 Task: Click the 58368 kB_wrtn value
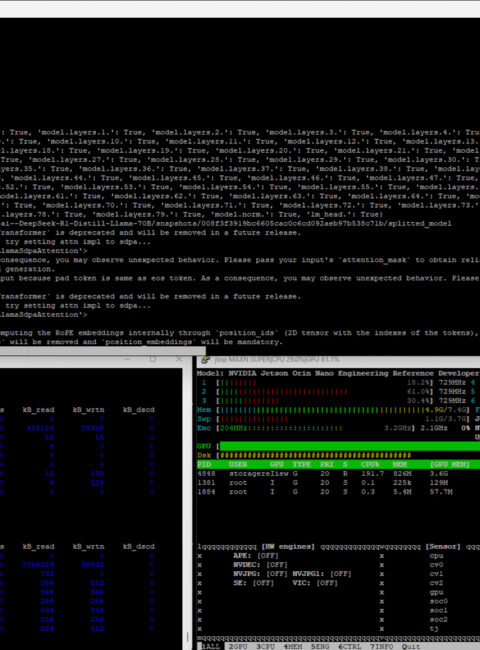(92, 428)
